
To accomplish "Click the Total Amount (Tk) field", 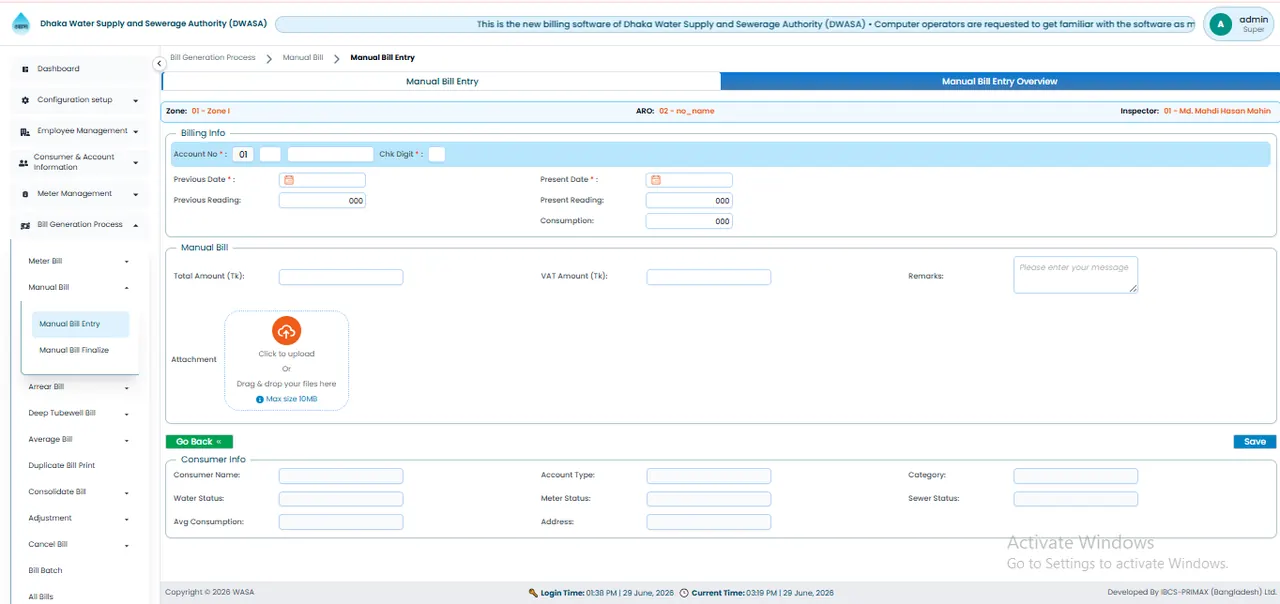I will click(341, 277).
